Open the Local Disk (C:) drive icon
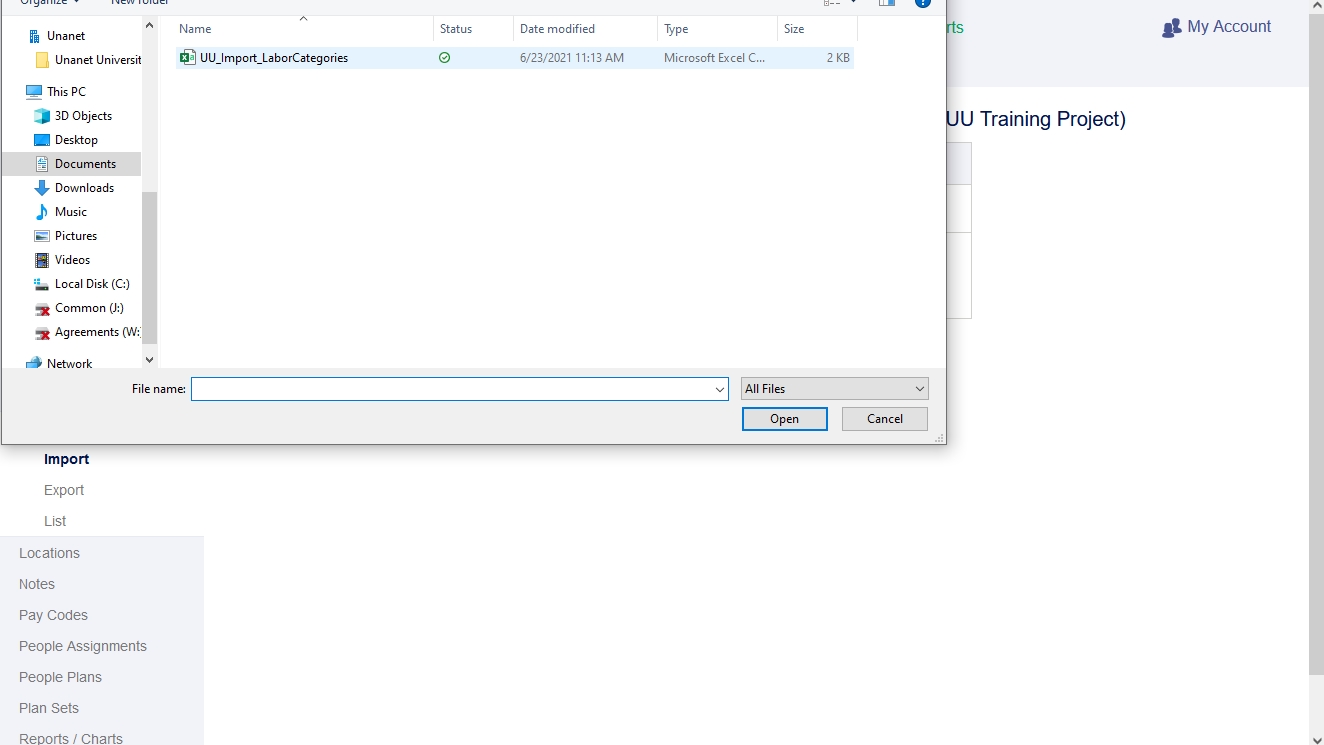The height and width of the screenshot is (745, 1324). (42, 284)
